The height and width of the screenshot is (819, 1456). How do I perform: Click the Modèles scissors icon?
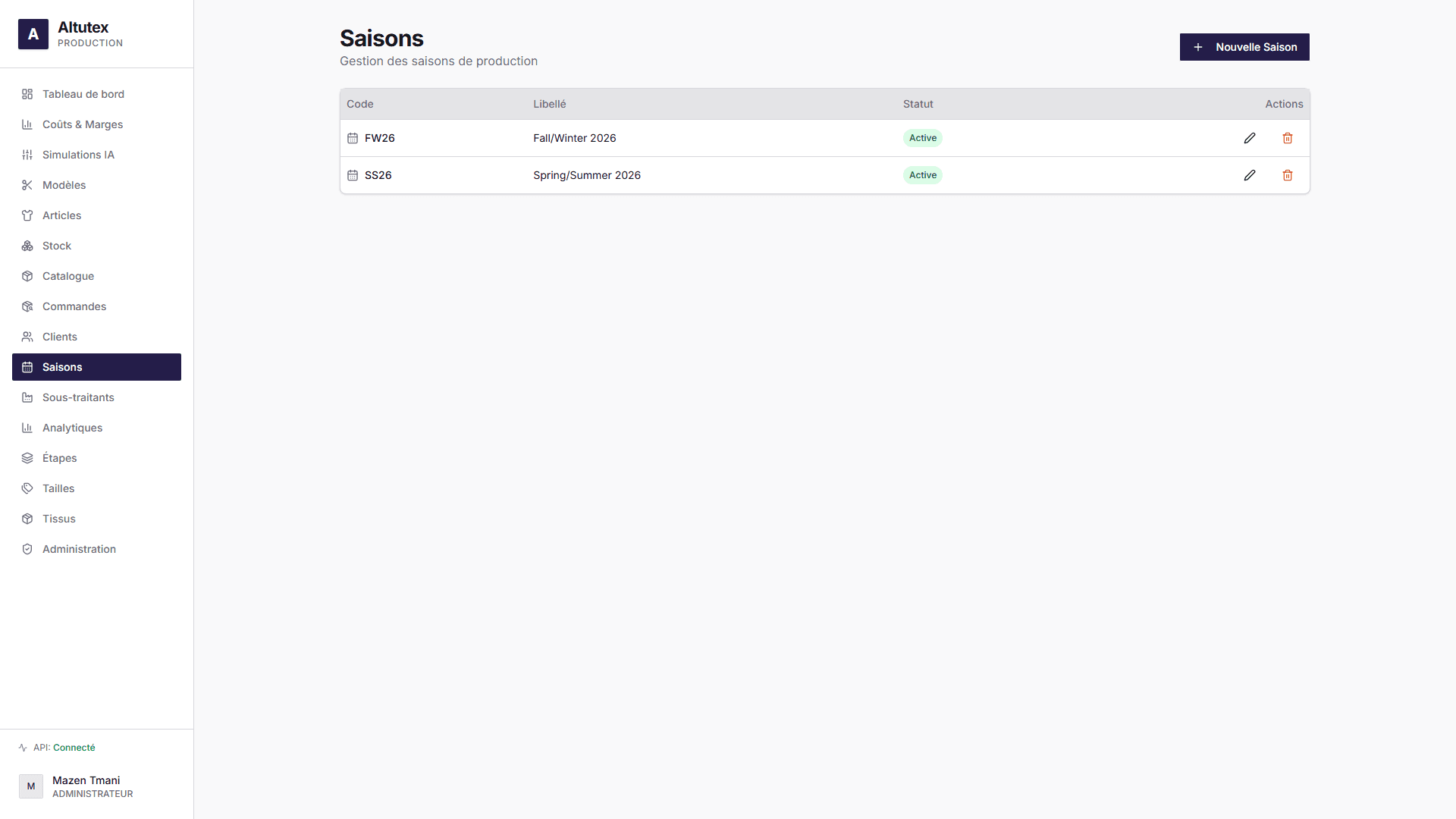coord(27,185)
